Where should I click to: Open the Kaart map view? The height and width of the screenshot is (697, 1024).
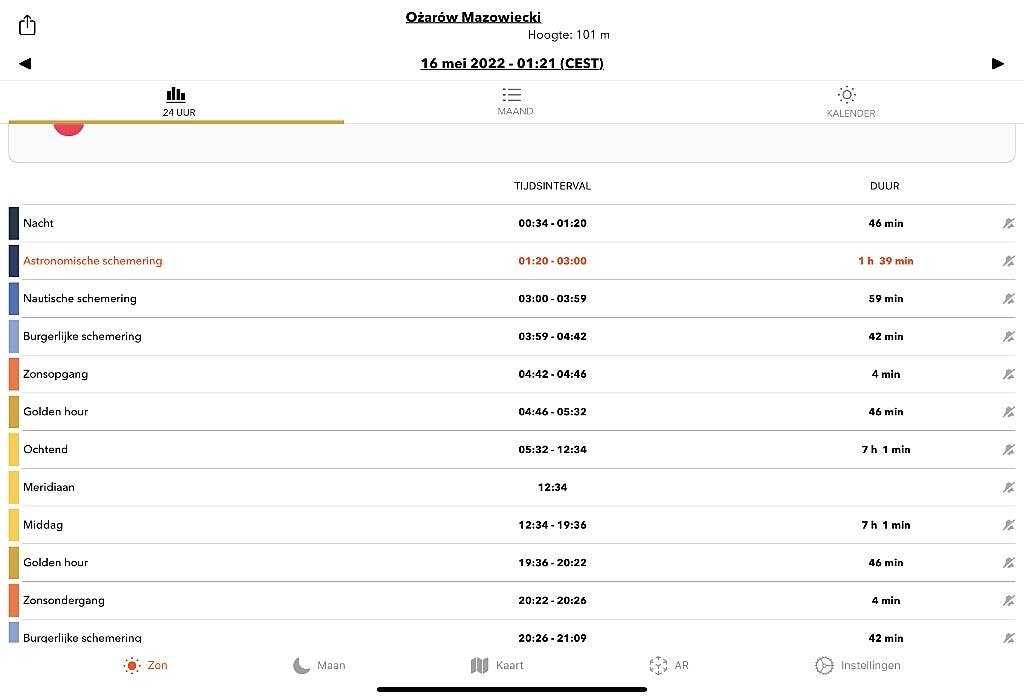pos(497,665)
